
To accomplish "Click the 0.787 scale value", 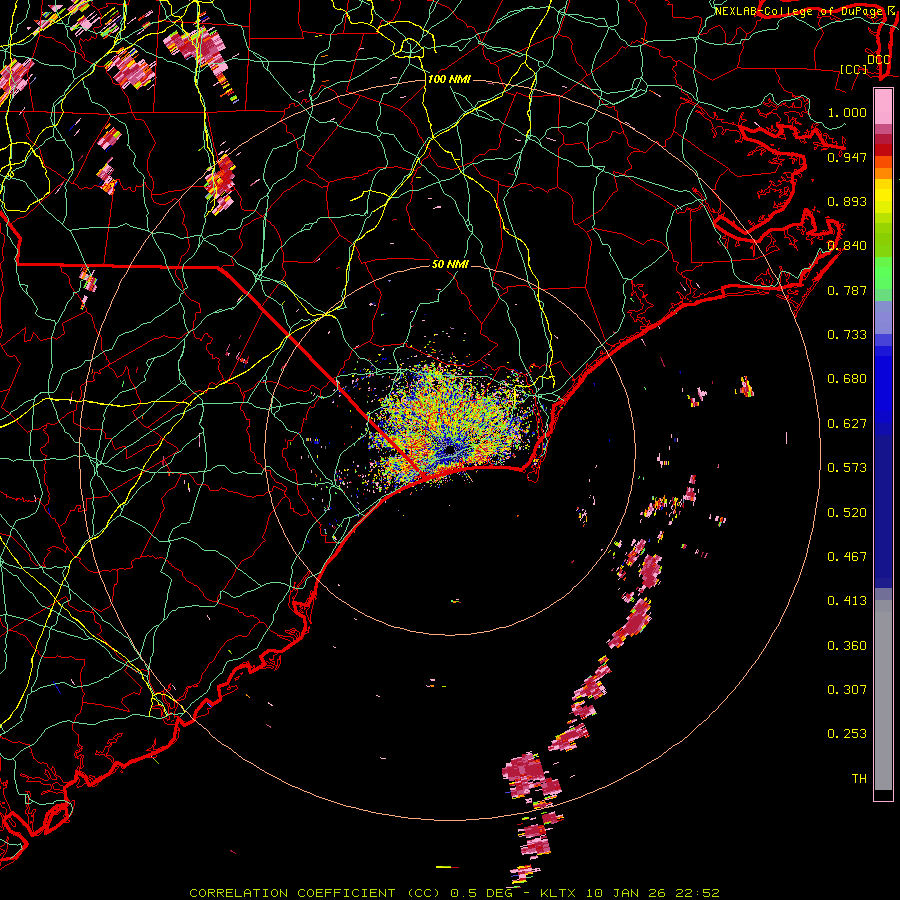I will click(x=847, y=290).
